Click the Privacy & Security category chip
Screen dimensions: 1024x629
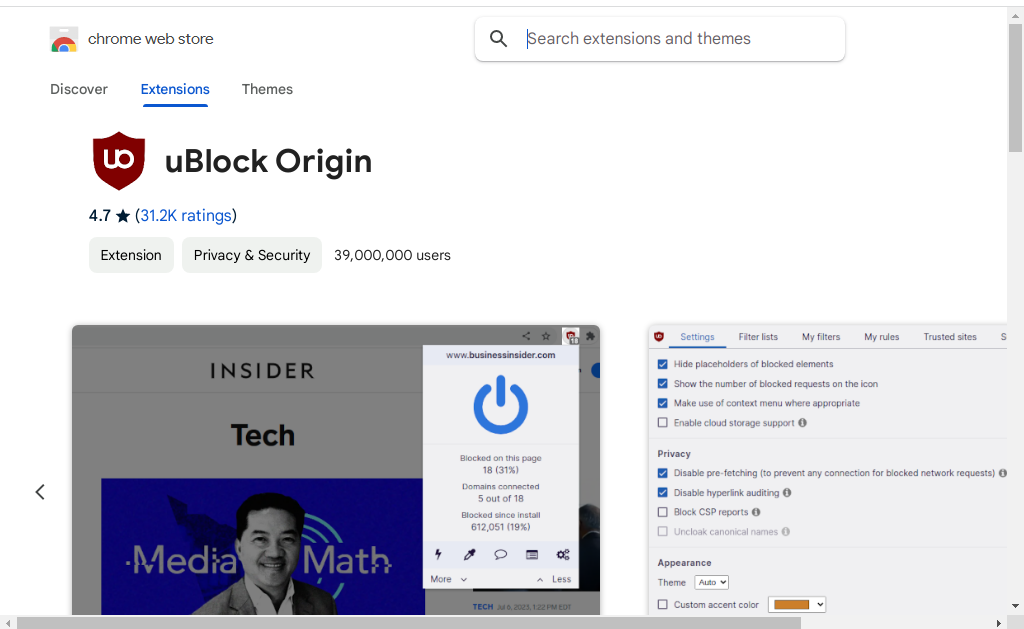click(252, 255)
